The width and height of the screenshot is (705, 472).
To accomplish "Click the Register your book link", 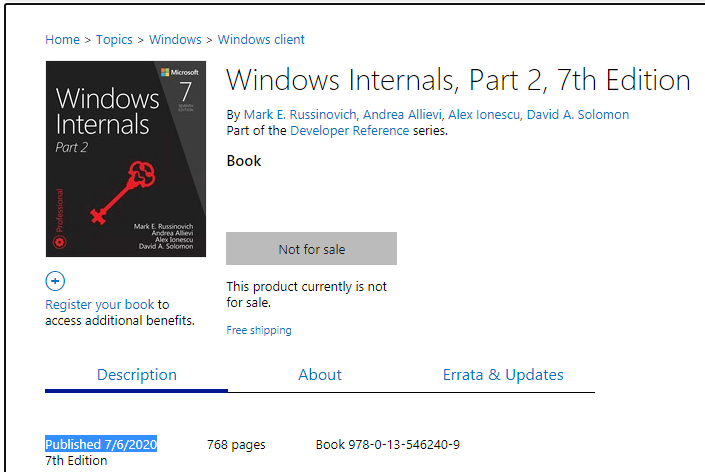I will pyautogui.click(x=99, y=305).
